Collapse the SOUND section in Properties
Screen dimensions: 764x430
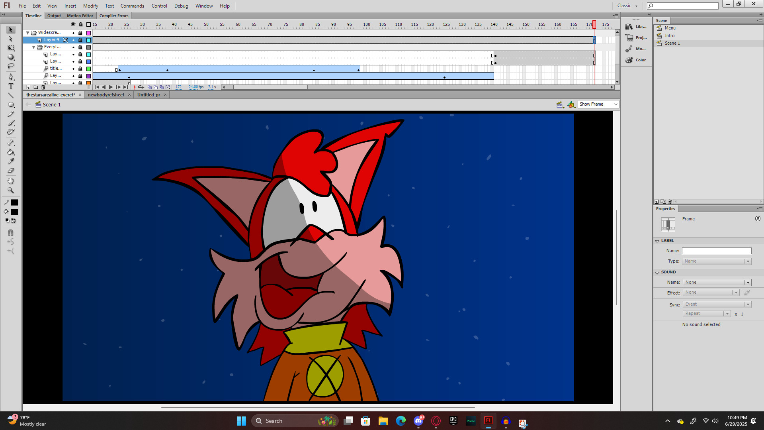(657, 272)
